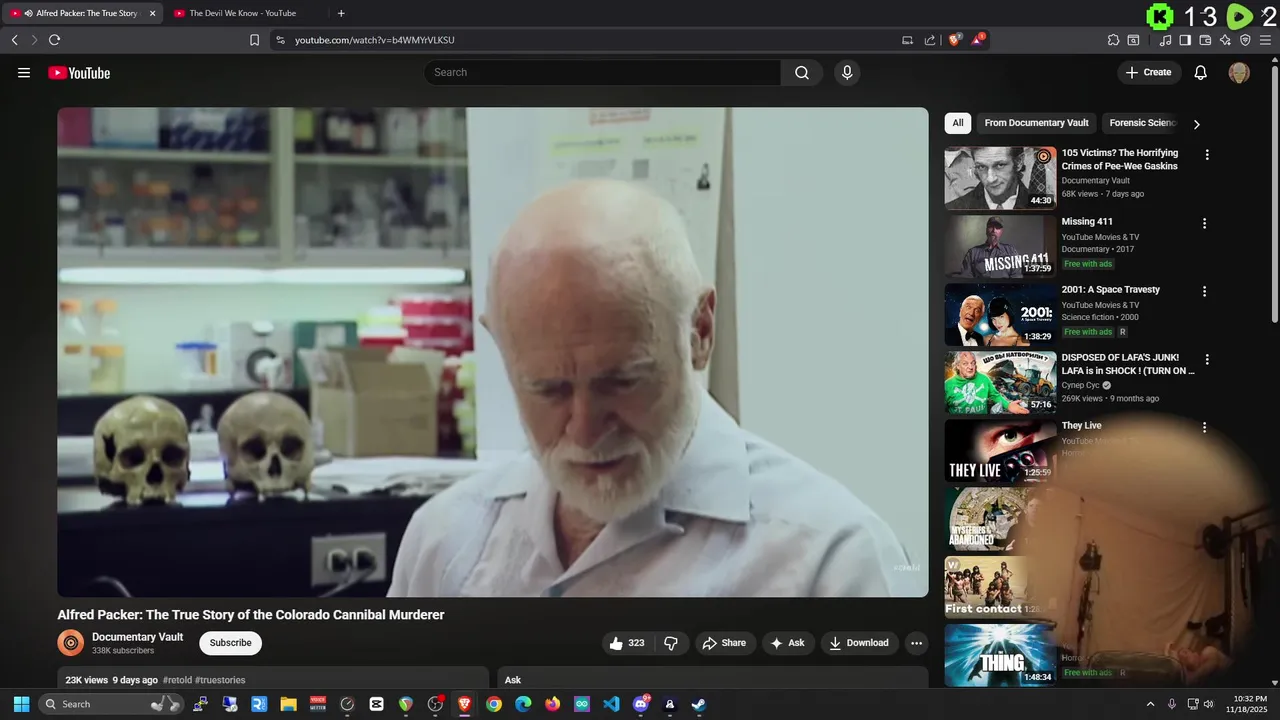Go back in browser history
The width and height of the screenshot is (1280, 720).
pyautogui.click(x=14, y=40)
